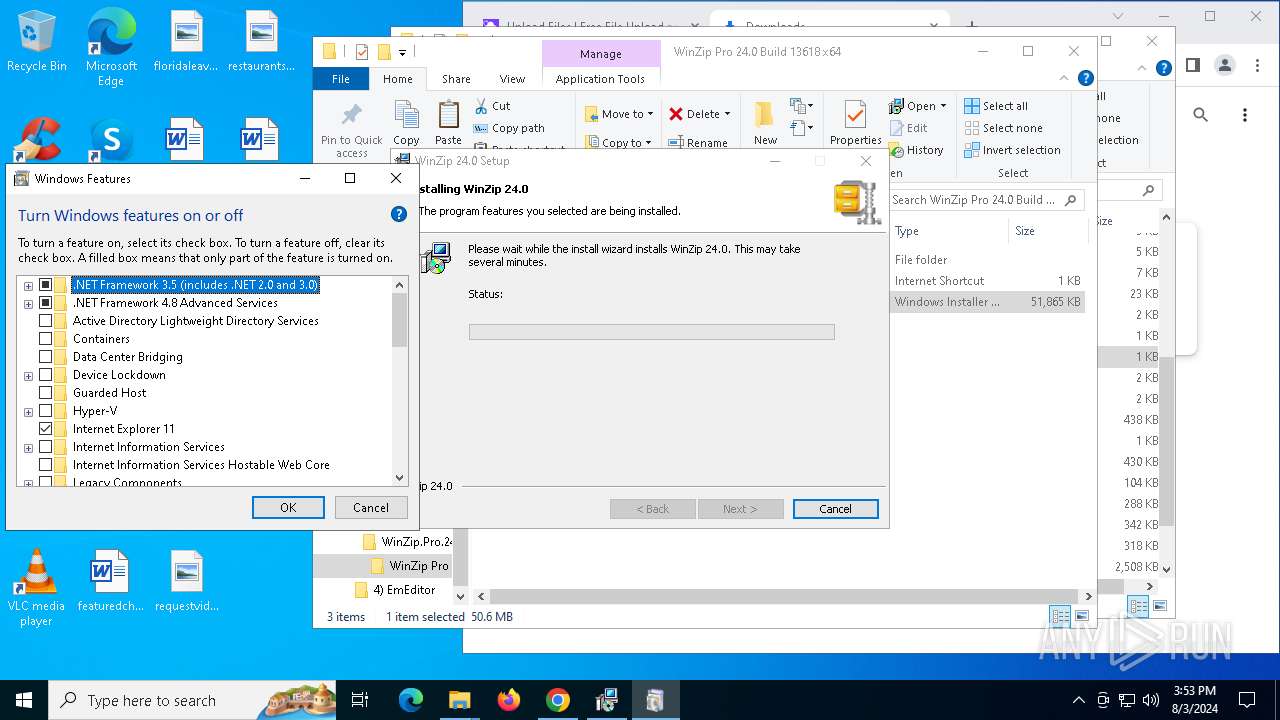1280x720 pixels.
Task: Open the File tab in Explorer
Action: (x=341, y=79)
